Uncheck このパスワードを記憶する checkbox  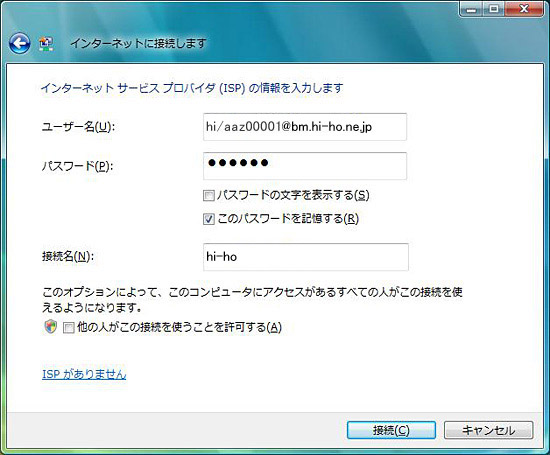(x=209, y=219)
